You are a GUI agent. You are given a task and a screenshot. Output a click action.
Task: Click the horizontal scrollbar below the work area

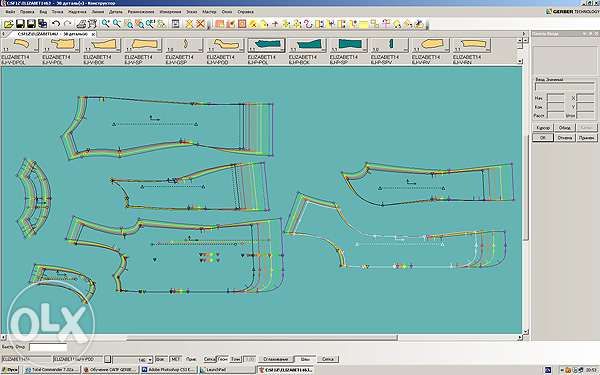tap(262, 338)
